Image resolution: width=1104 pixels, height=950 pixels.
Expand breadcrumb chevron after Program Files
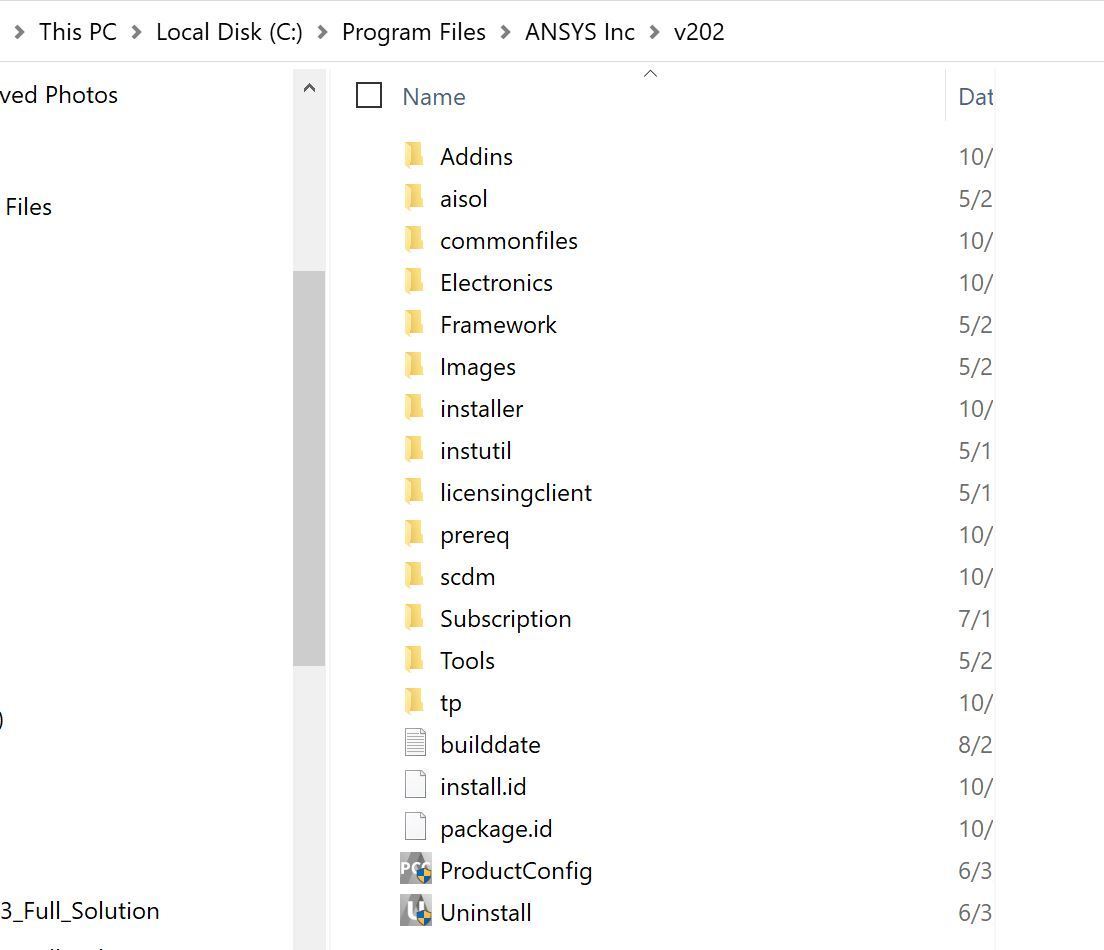coord(506,32)
